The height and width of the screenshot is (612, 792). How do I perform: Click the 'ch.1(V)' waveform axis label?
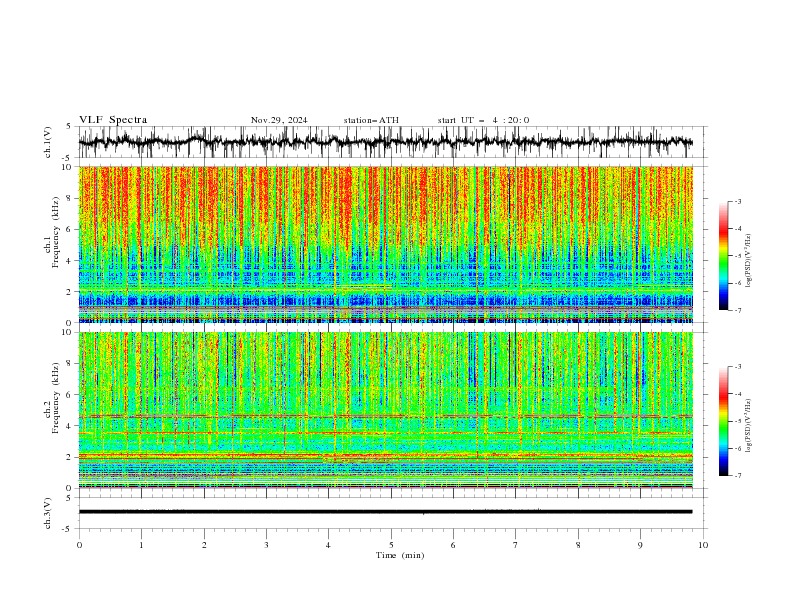click(48, 142)
